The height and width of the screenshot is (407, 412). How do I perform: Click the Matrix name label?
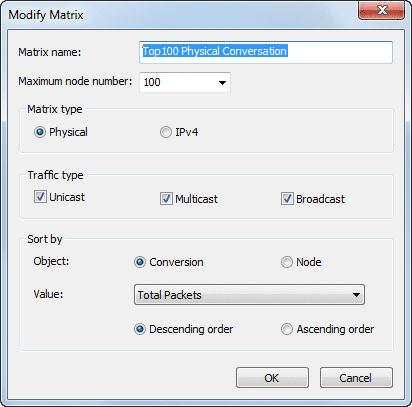coord(50,52)
